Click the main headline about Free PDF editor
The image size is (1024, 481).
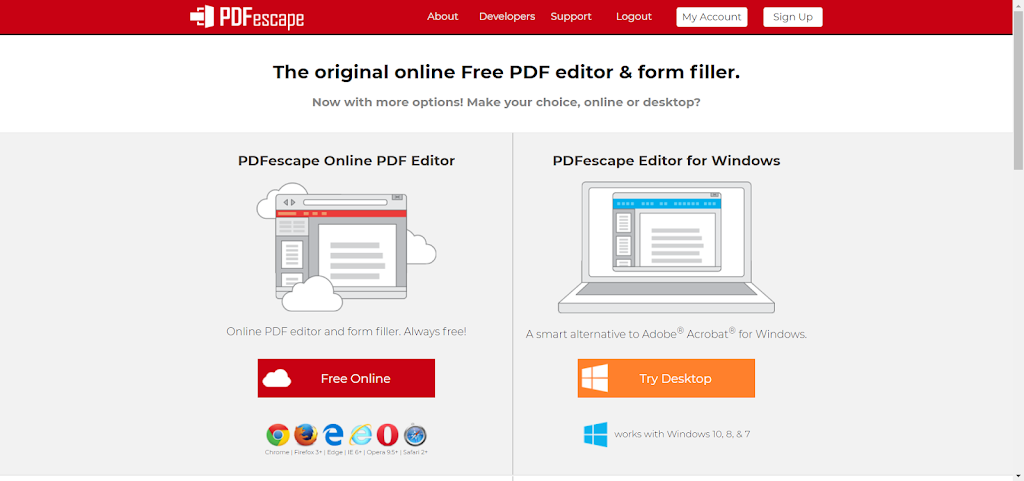pos(506,72)
